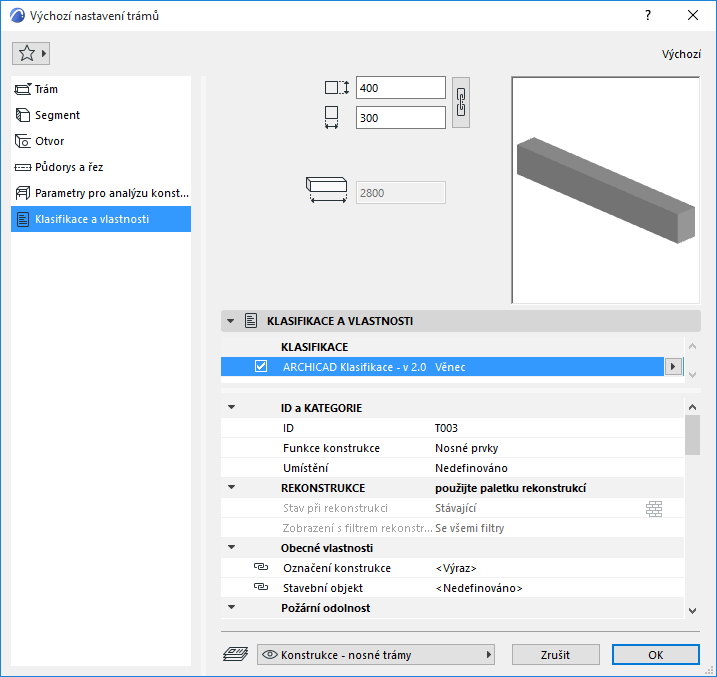The height and width of the screenshot is (677, 717).
Task: Click the beam width dimension icon
Action: pyautogui.click(x=332, y=117)
